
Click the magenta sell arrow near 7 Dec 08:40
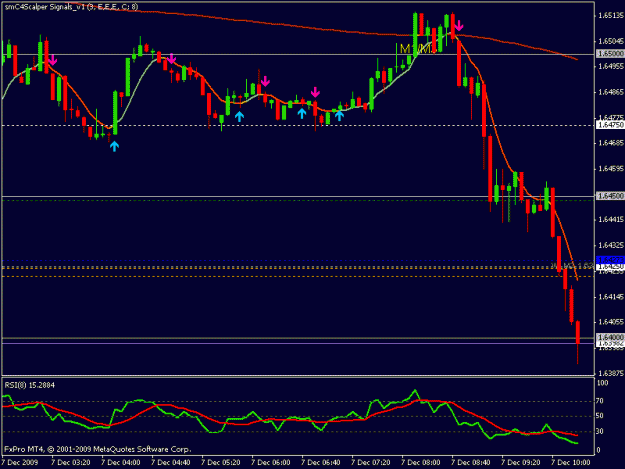point(459,26)
